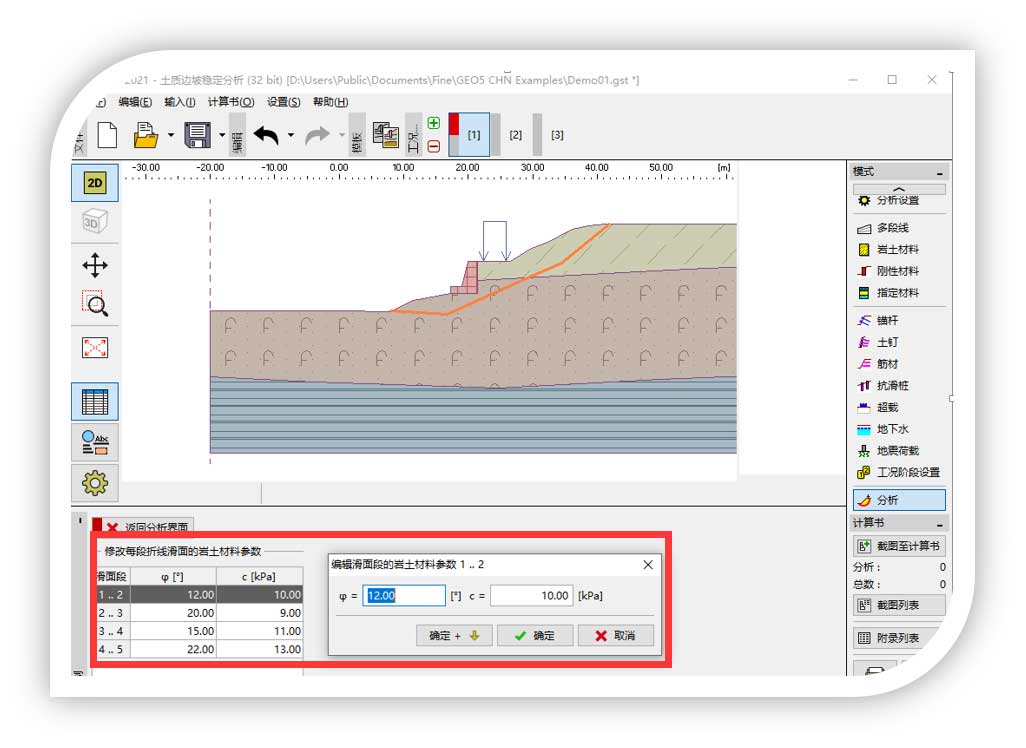This screenshot has width=1026, height=748.
Task: Click the c = input field
Action: [530, 596]
